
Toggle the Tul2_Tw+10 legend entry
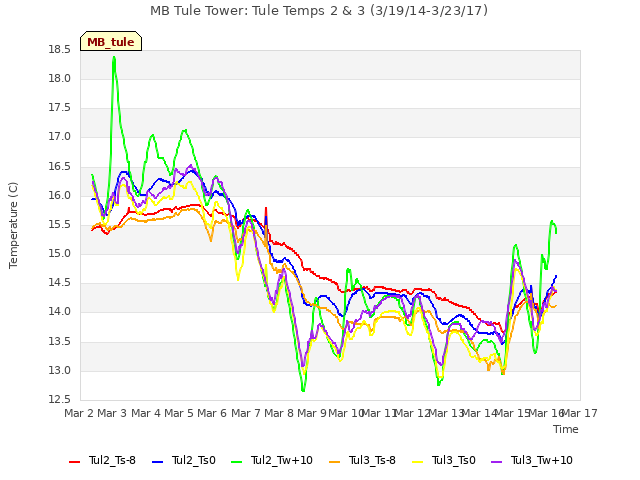tap(272, 460)
